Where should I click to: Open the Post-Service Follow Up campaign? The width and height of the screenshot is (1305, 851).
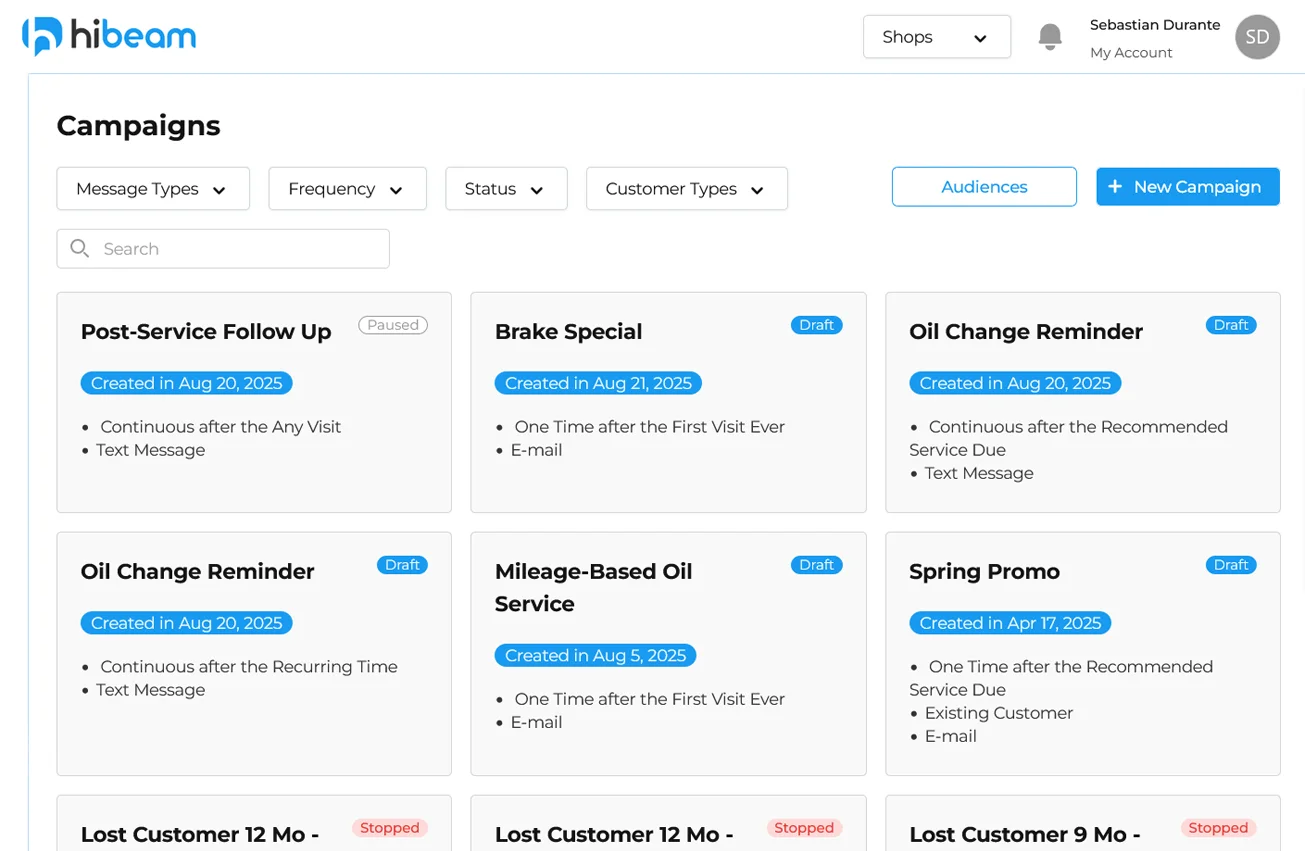click(x=206, y=332)
